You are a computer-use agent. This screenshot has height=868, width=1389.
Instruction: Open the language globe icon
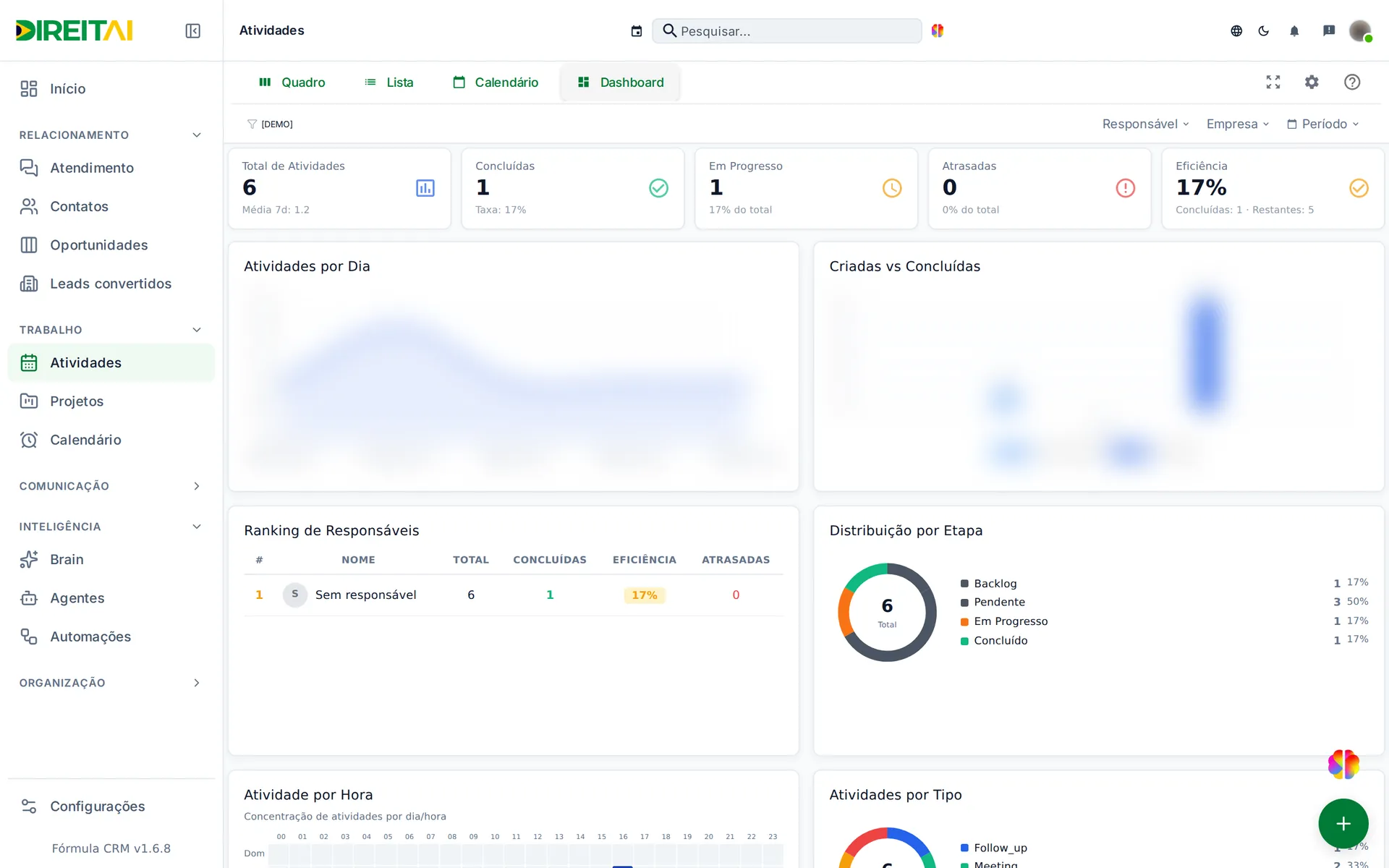[1236, 30]
